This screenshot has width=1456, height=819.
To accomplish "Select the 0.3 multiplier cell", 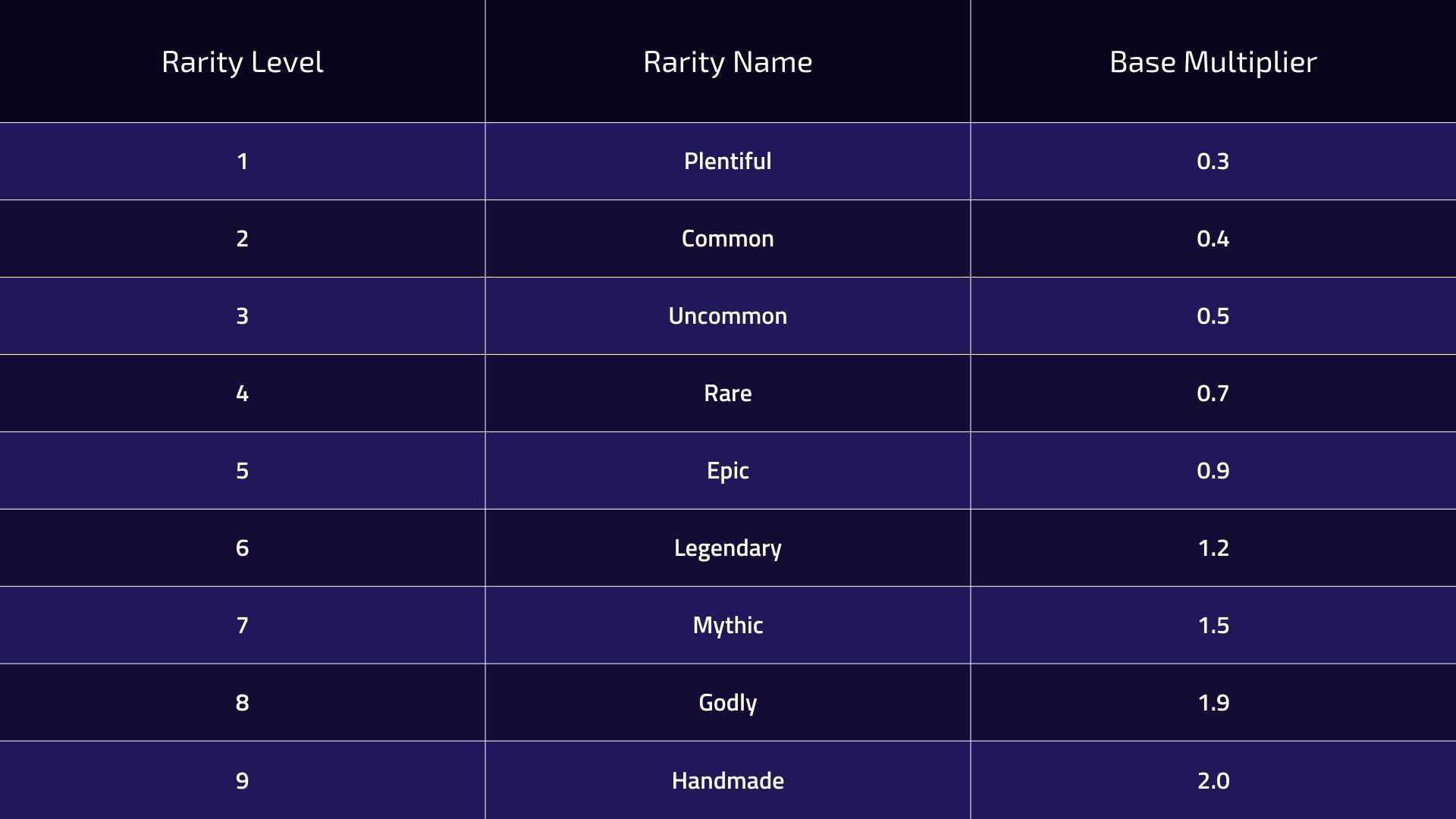I will 1213,161.
